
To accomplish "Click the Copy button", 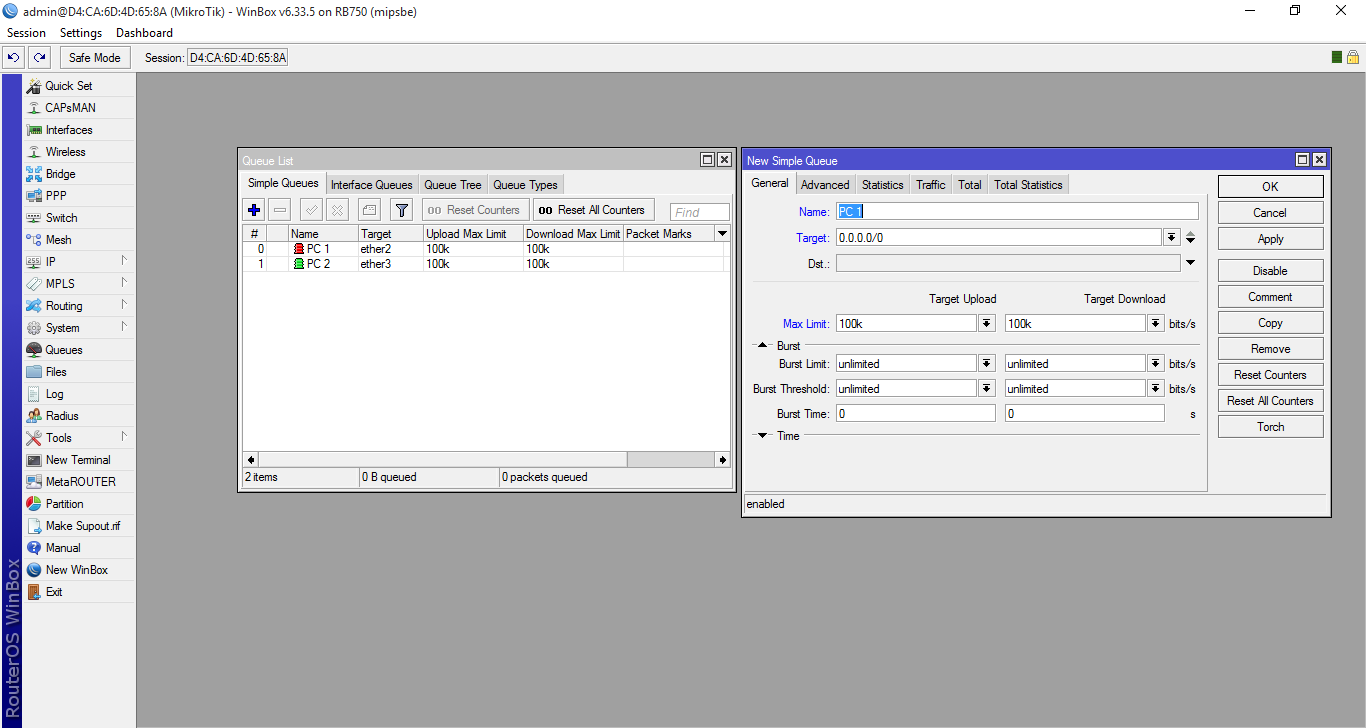I will pos(1270,323).
